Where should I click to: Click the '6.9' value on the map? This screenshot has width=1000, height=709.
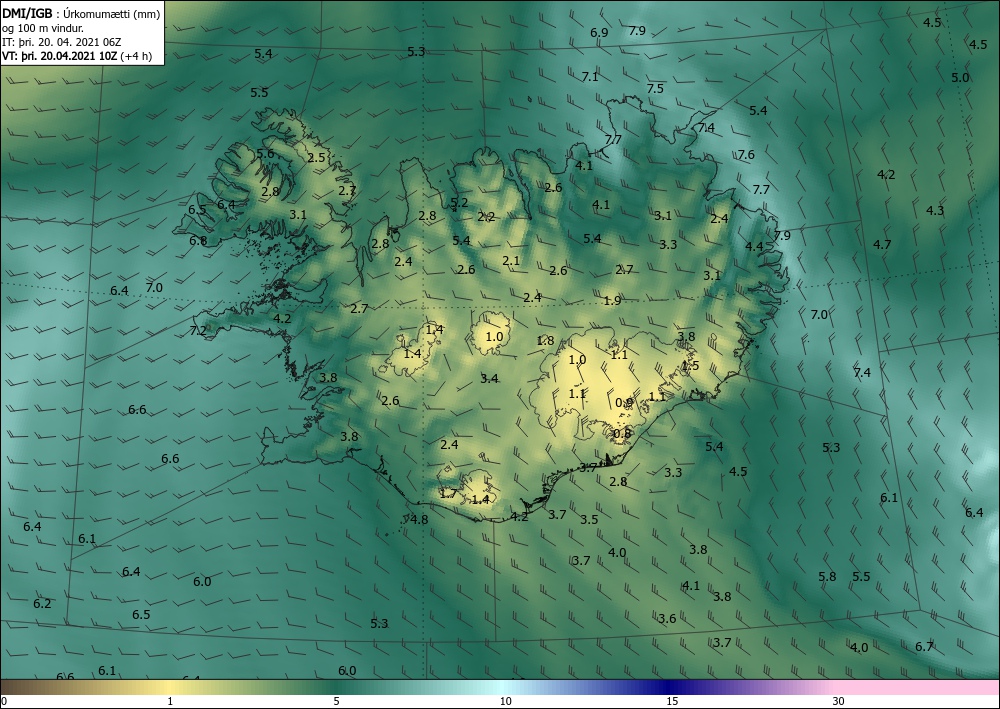tap(599, 33)
